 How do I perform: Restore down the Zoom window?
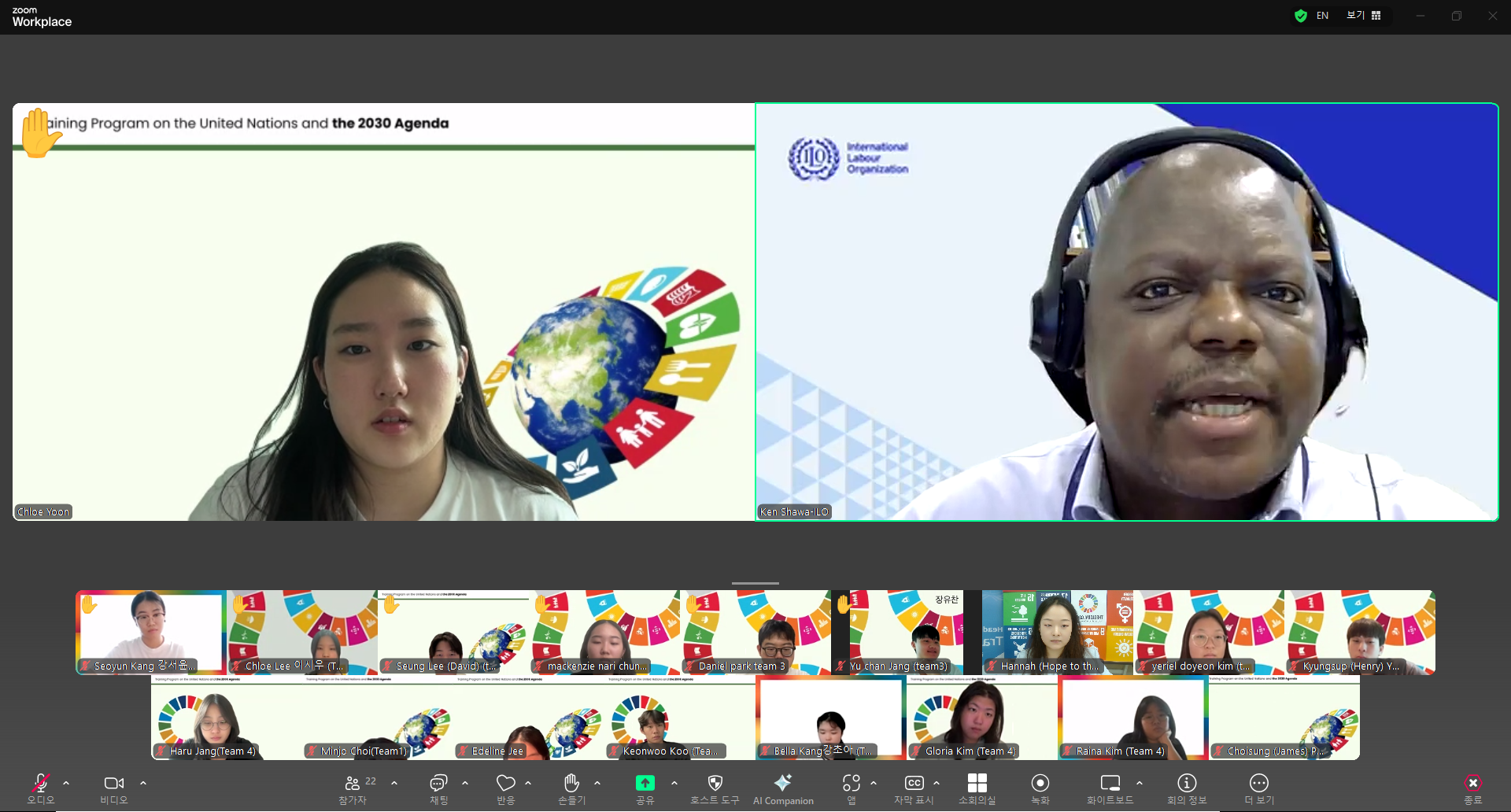click(x=1457, y=16)
